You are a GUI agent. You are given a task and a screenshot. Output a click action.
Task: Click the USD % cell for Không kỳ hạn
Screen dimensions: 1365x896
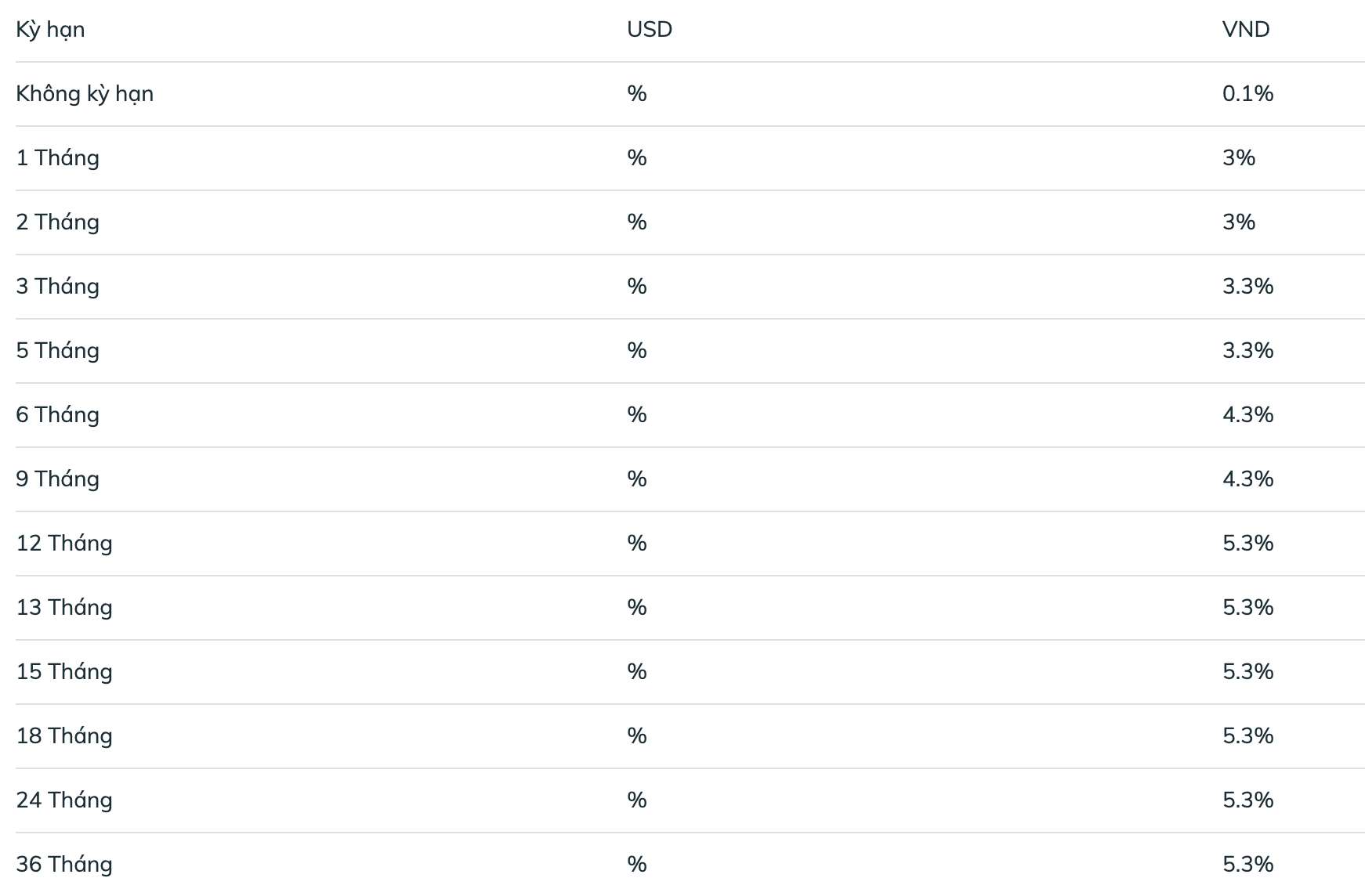pyautogui.click(x=637, y=94)
